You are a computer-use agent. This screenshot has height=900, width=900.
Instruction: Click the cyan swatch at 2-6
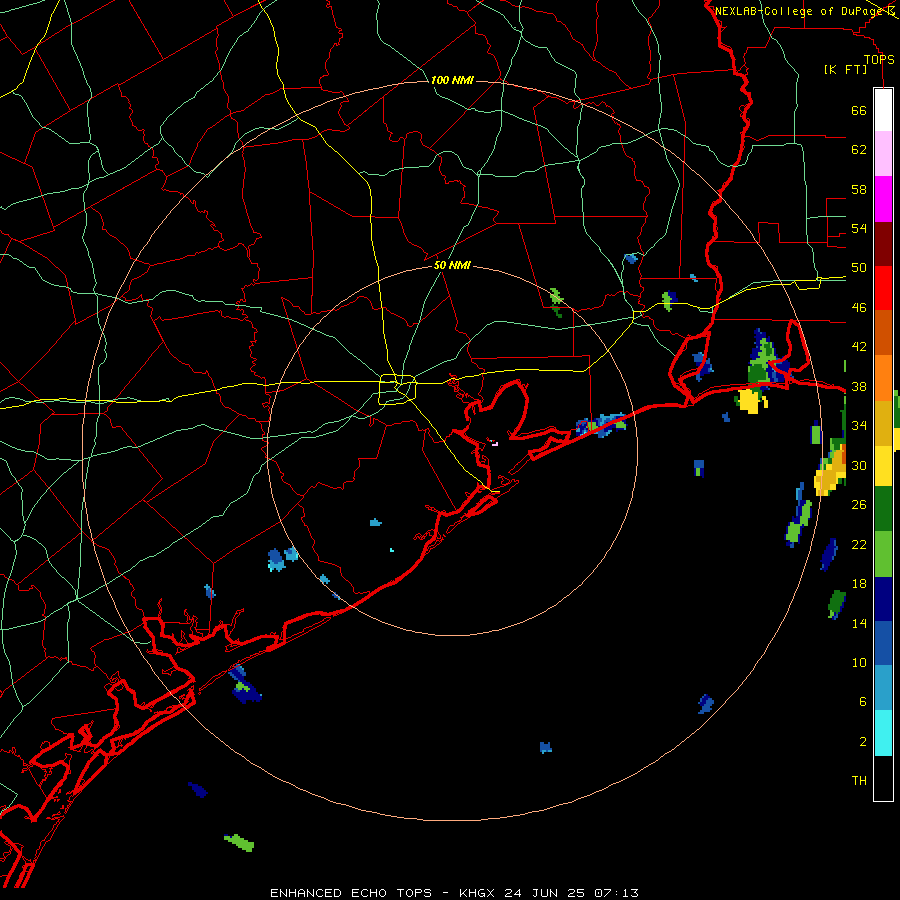pyautogui.click(x=883, y=733)
